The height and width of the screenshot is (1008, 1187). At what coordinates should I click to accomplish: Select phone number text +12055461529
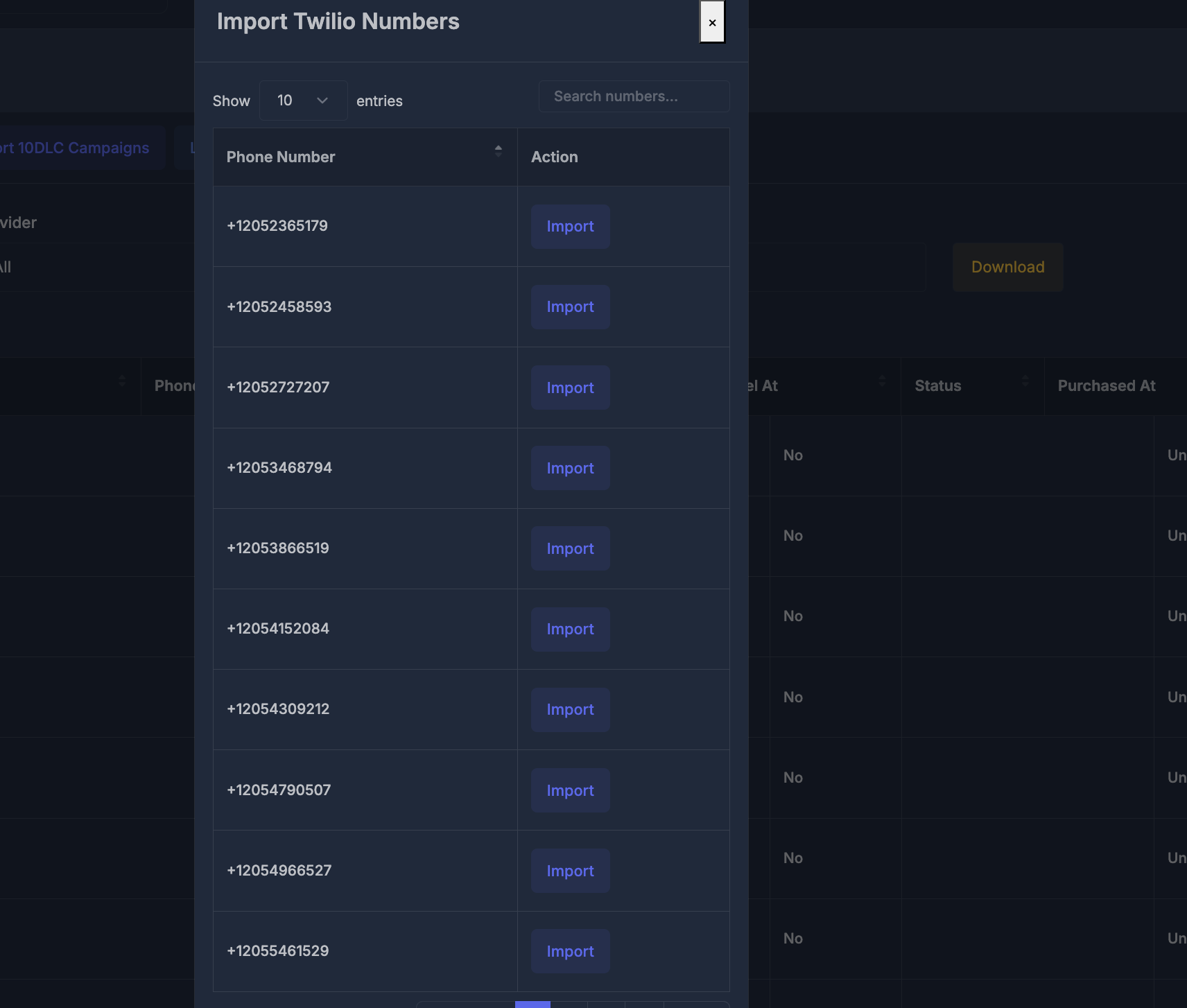278,951
